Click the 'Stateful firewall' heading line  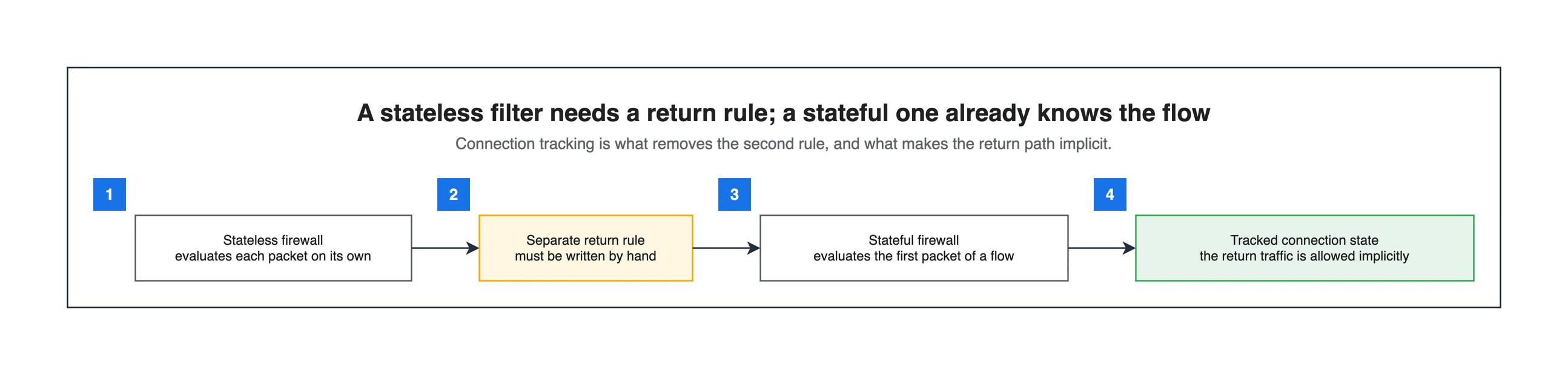[914, 240]
